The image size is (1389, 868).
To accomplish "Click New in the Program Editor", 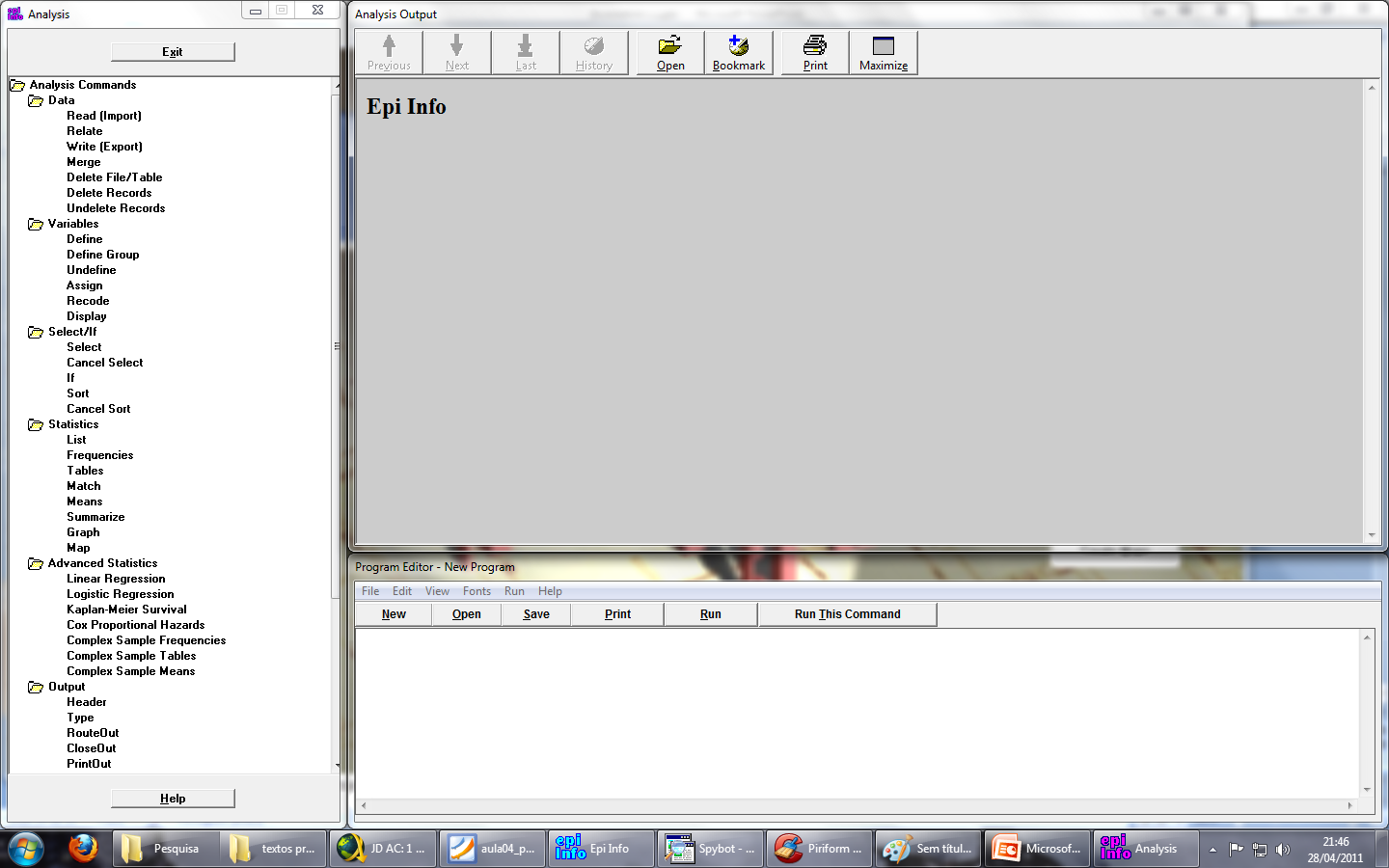I will click(394, 614).
